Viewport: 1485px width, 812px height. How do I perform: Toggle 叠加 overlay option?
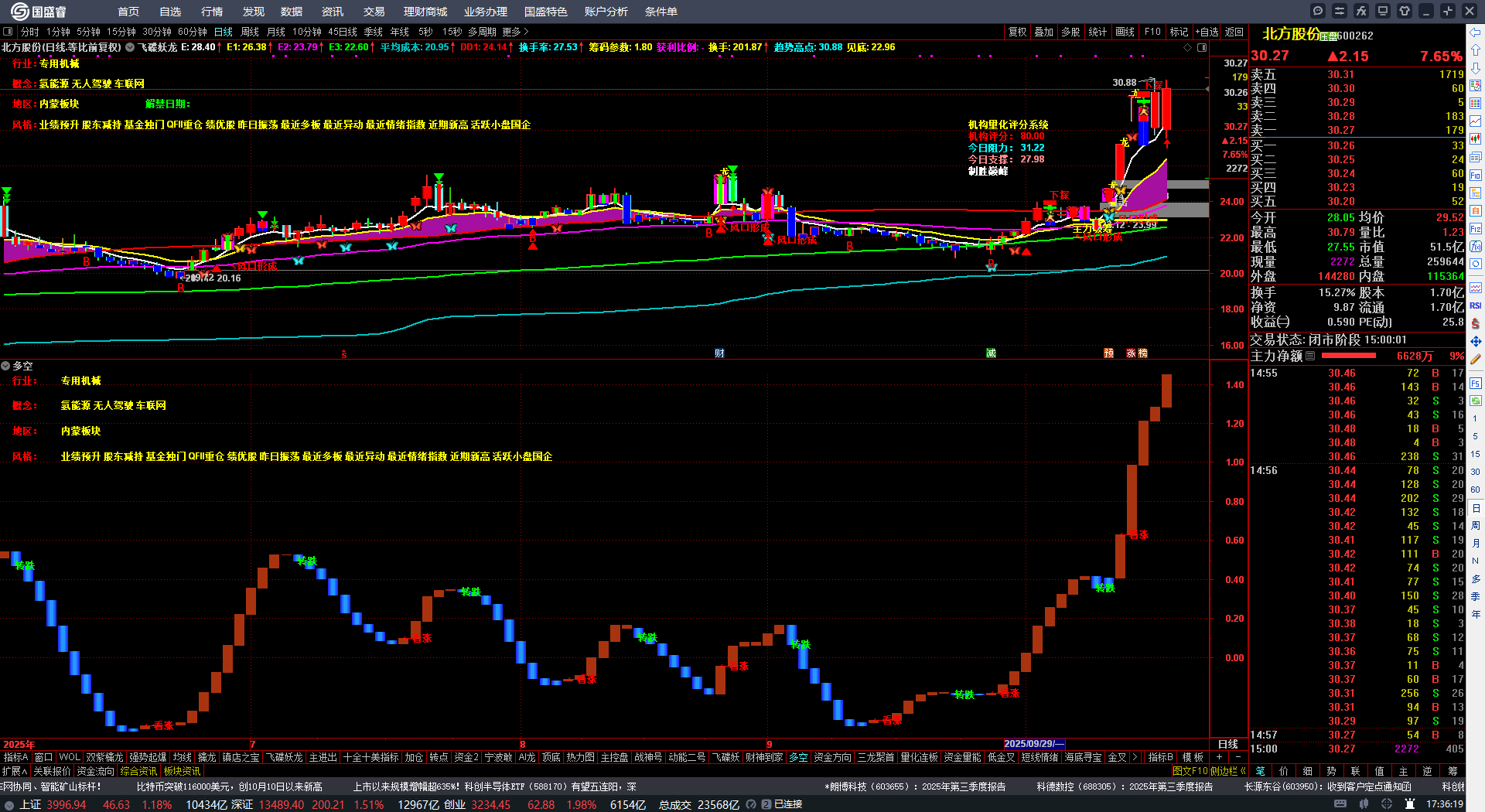(x=1044, y=32)
